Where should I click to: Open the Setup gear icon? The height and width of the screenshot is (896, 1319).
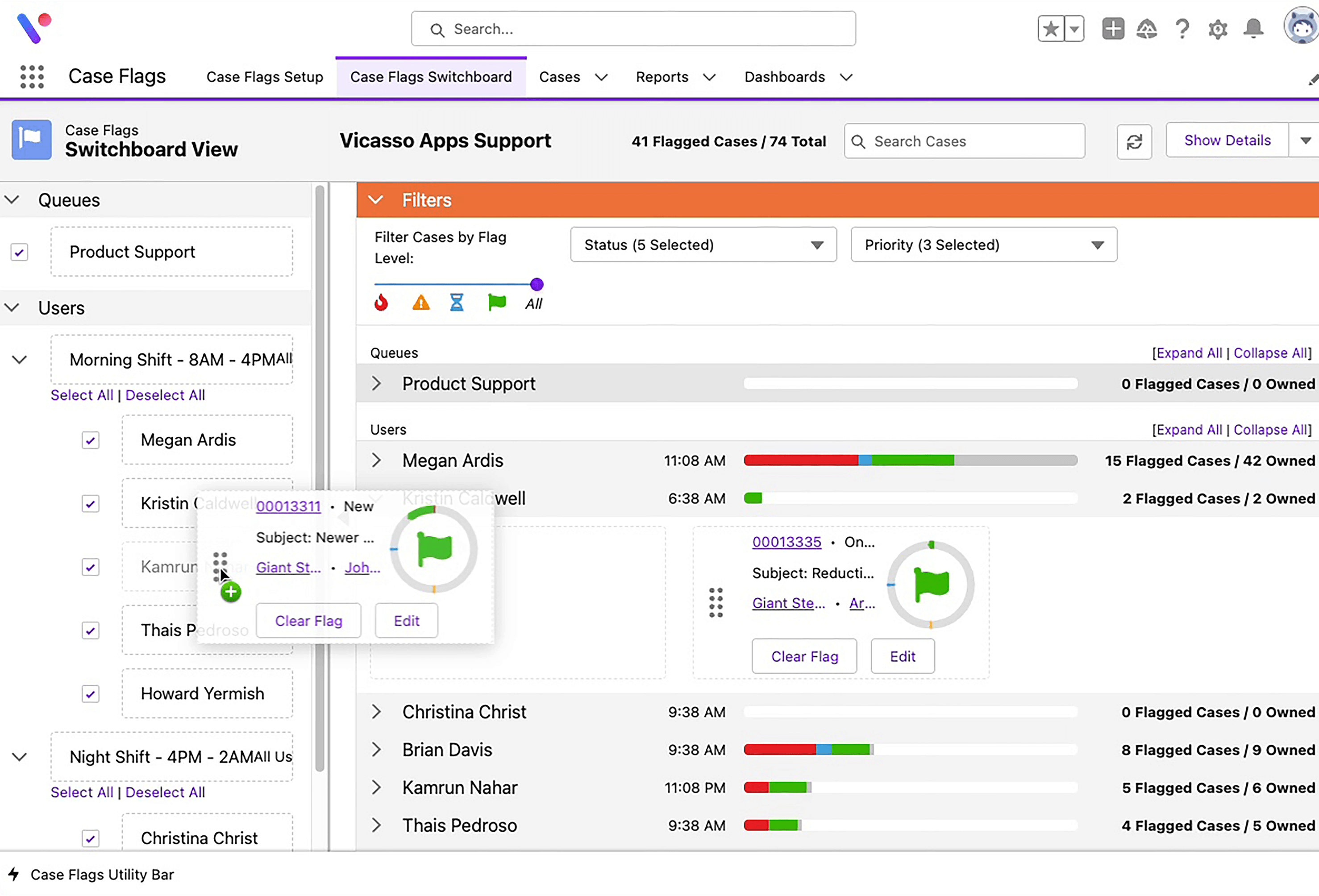pyautogui.click(x=1217, y=29)
